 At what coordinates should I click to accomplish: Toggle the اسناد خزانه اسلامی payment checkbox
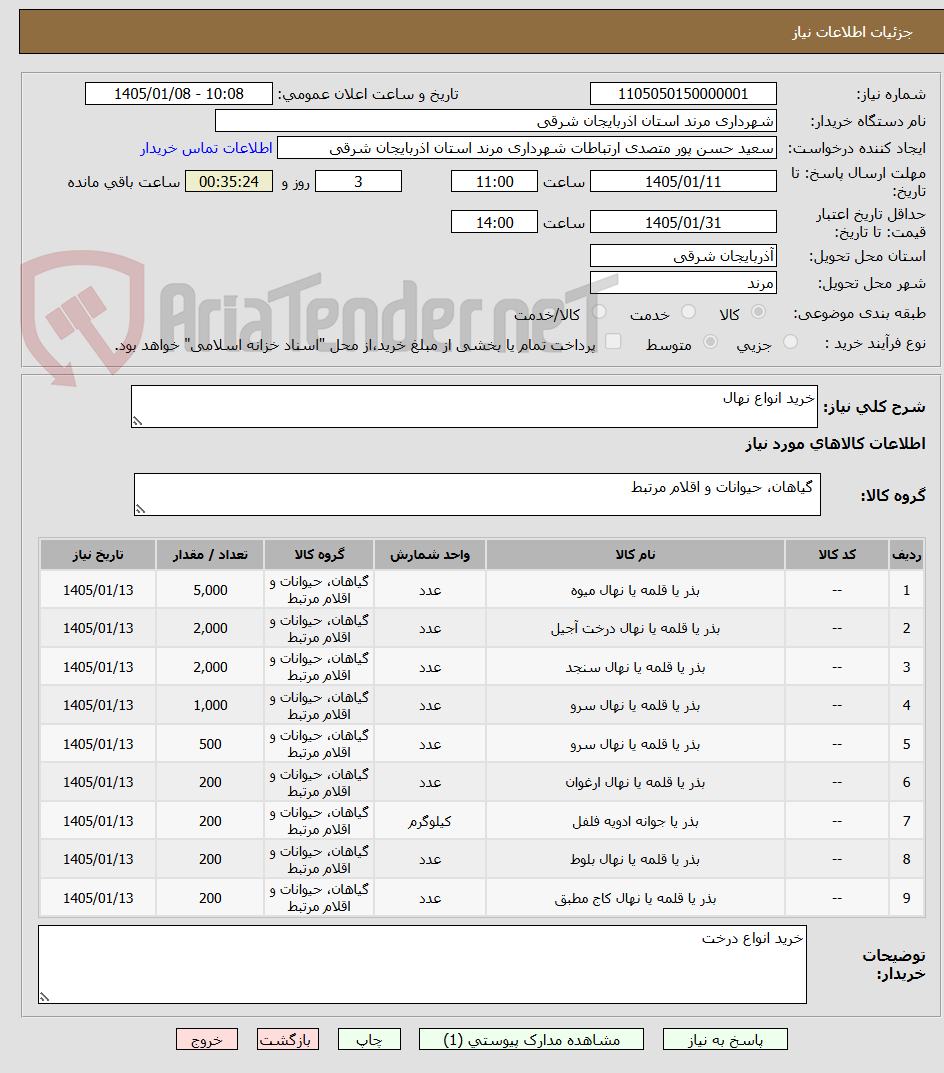[x=613, y=341]
